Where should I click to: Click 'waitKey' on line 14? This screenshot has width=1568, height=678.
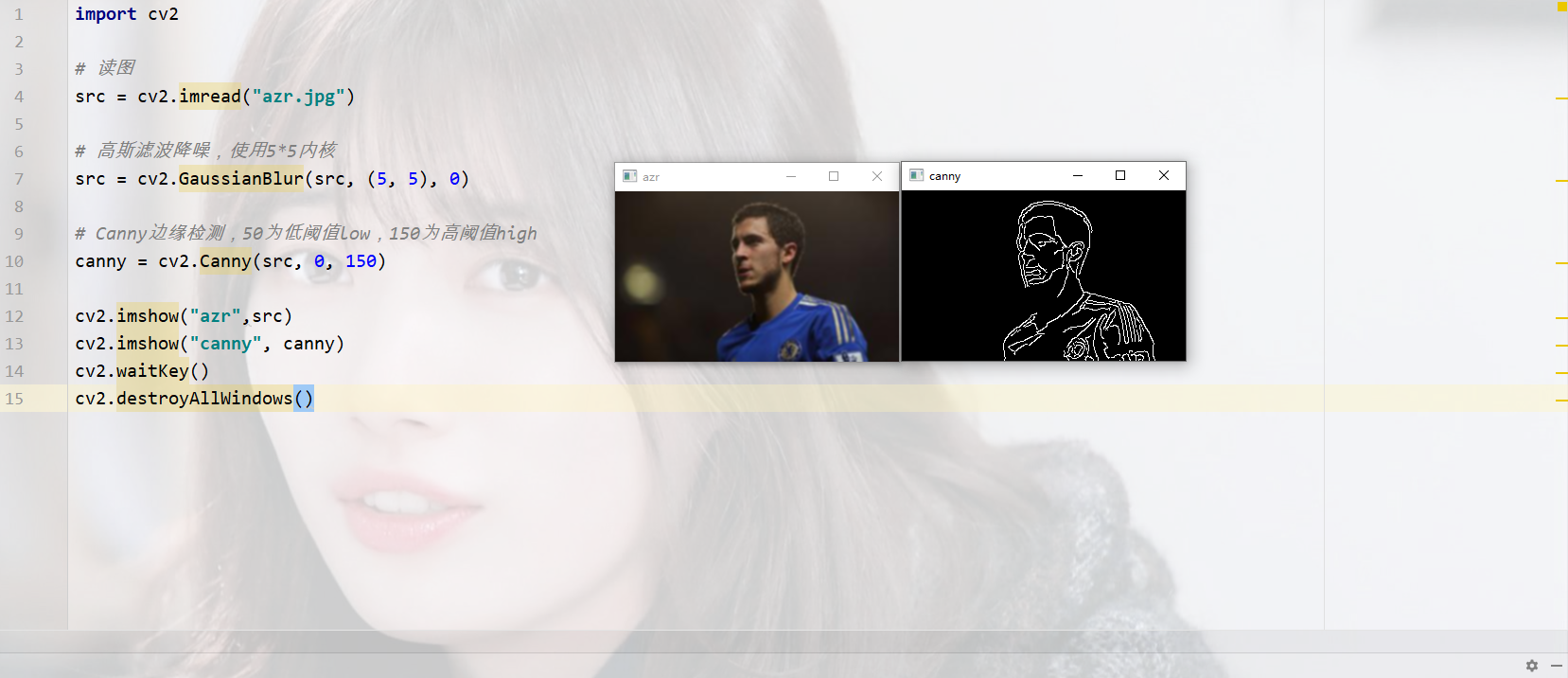point(152,371)
